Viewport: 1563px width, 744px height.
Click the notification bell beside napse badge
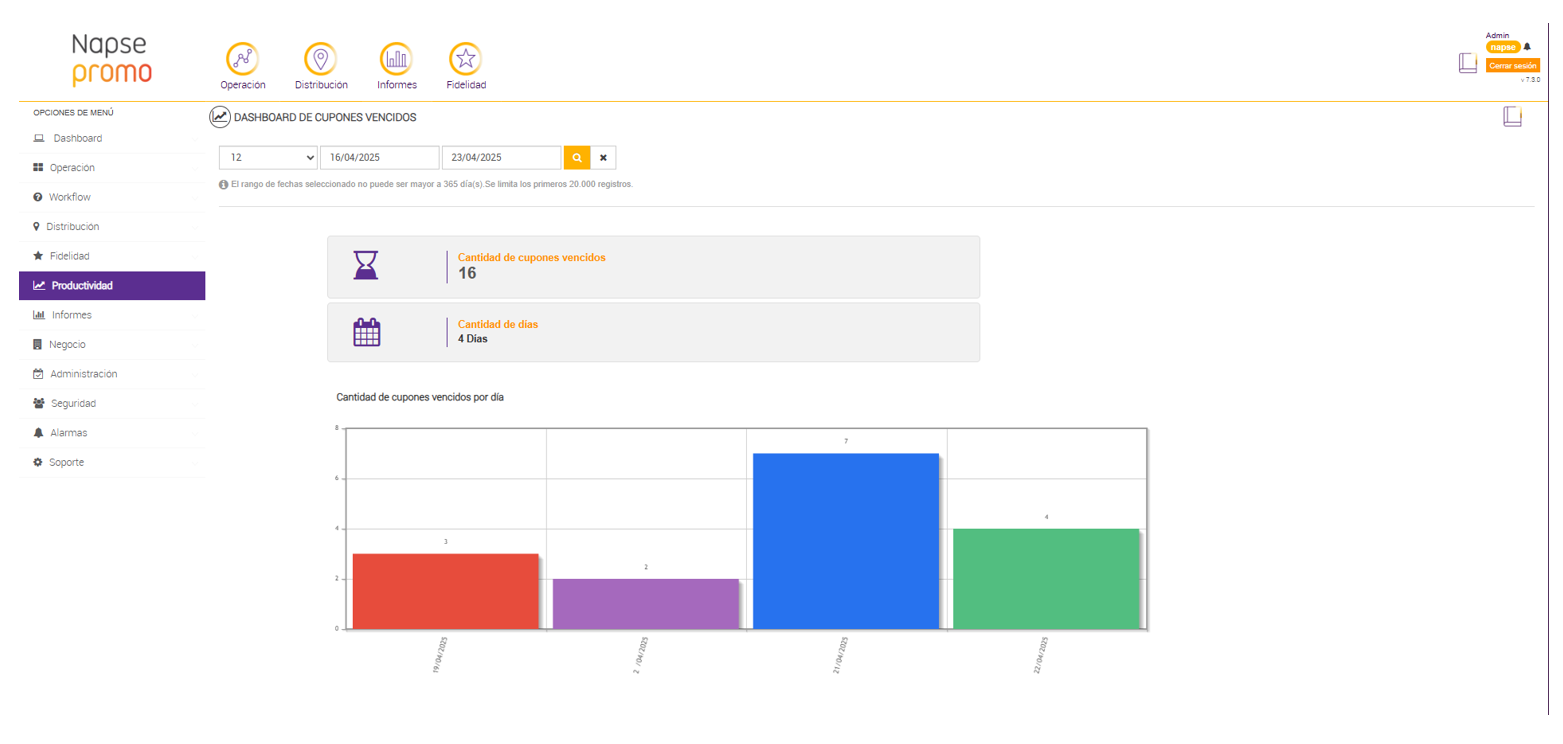[1527, 46]
